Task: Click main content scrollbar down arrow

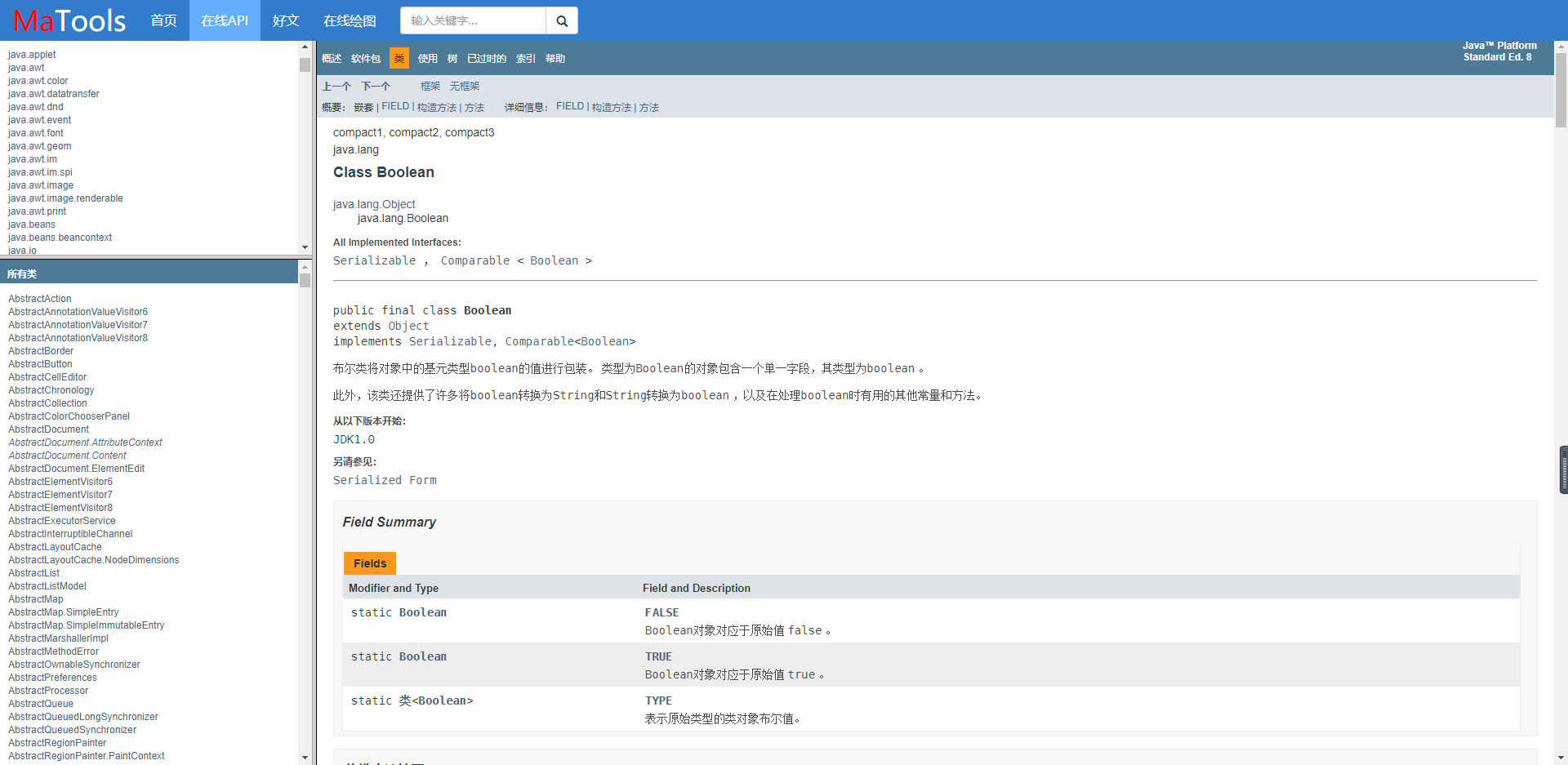Action: [1561, 758]
